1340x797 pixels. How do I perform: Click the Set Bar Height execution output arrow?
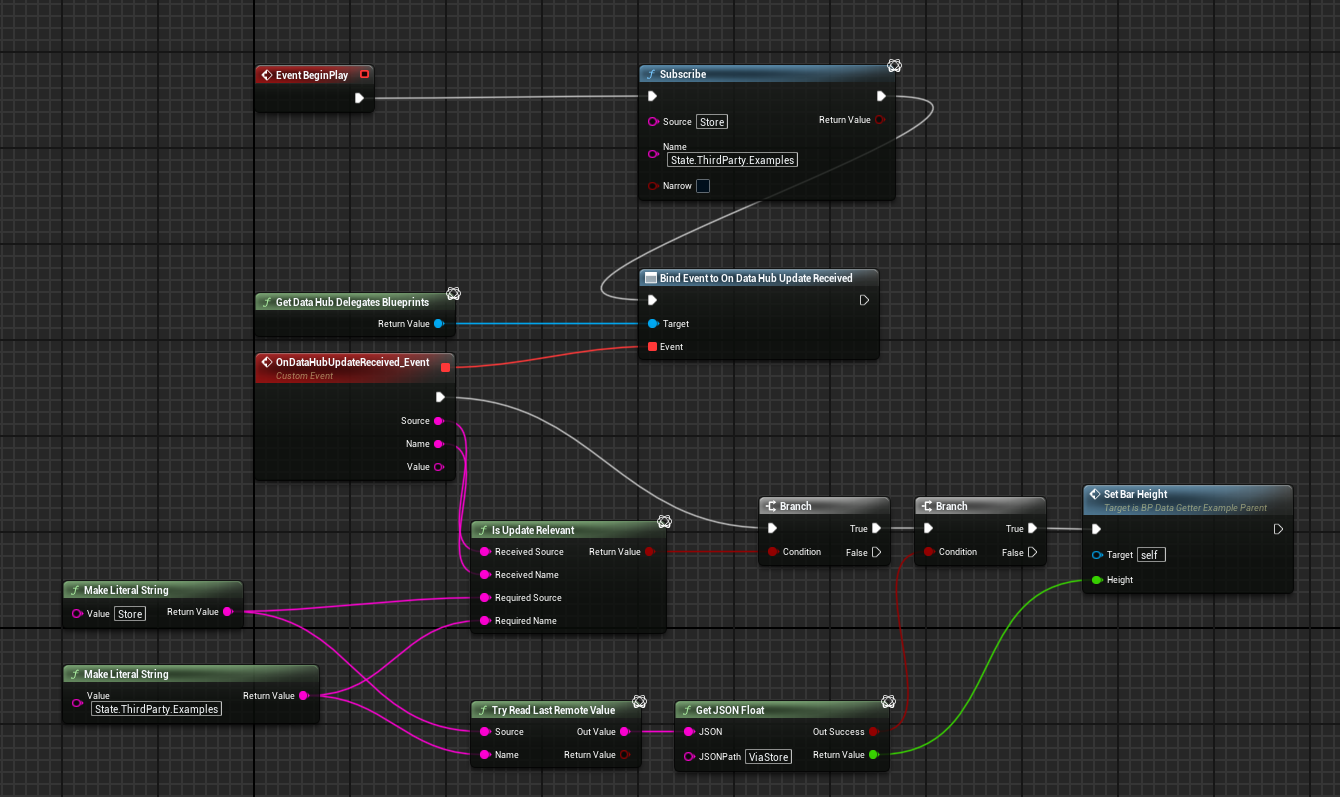click(x=1278, y=529)
